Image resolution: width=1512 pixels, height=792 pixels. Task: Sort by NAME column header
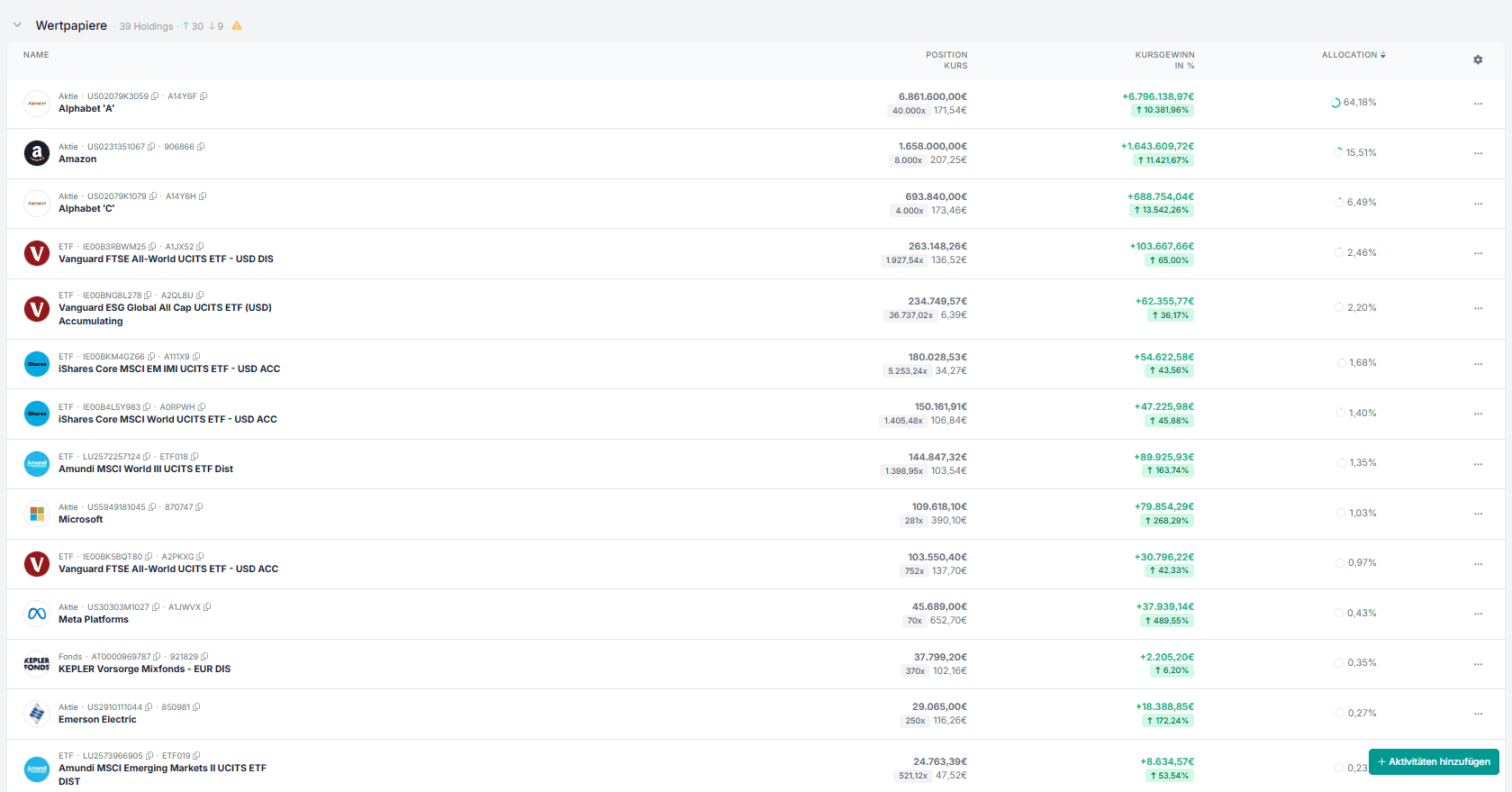click(36, 55)
